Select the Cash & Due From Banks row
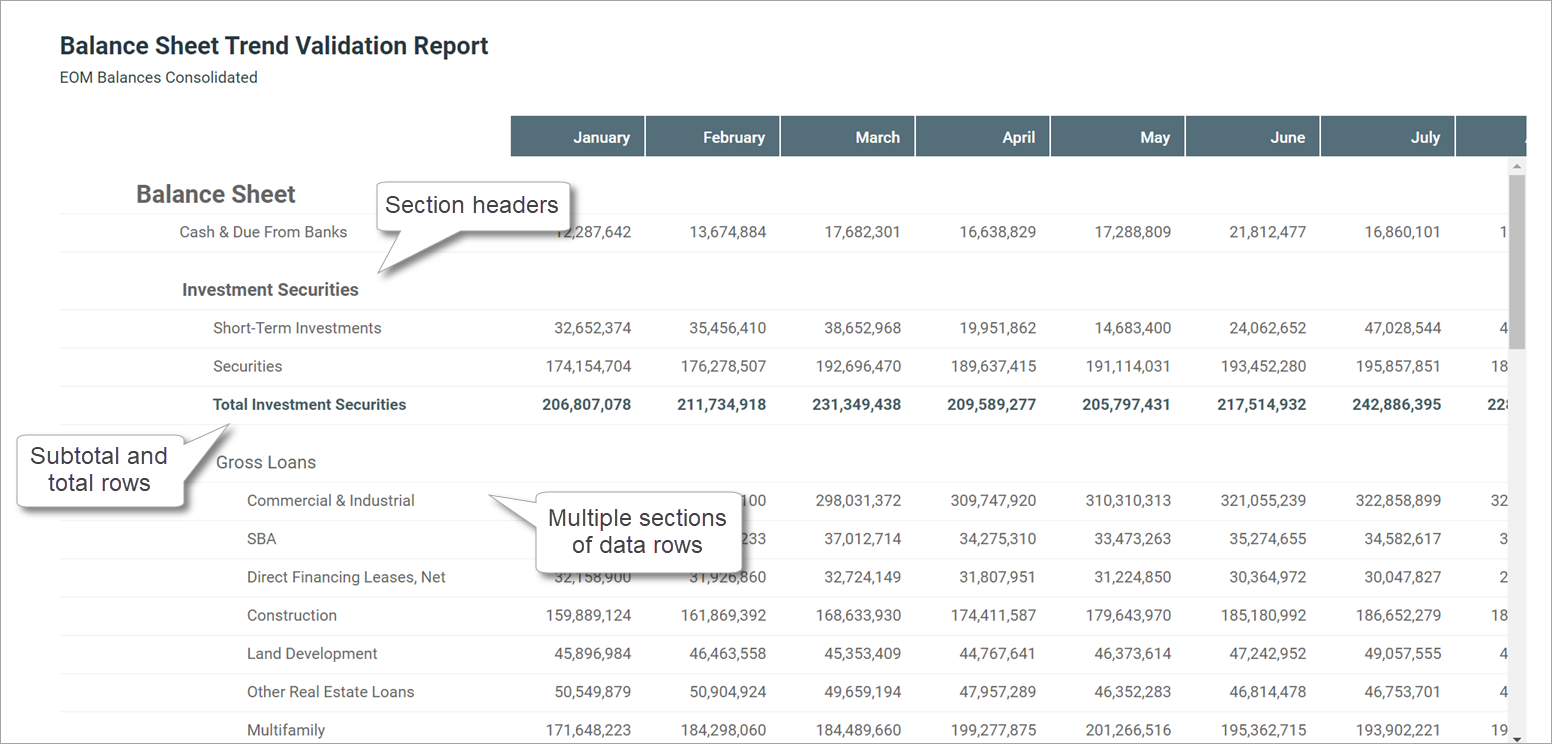The height and width of the screenshot is (744, 1552). tap(263, 232)
